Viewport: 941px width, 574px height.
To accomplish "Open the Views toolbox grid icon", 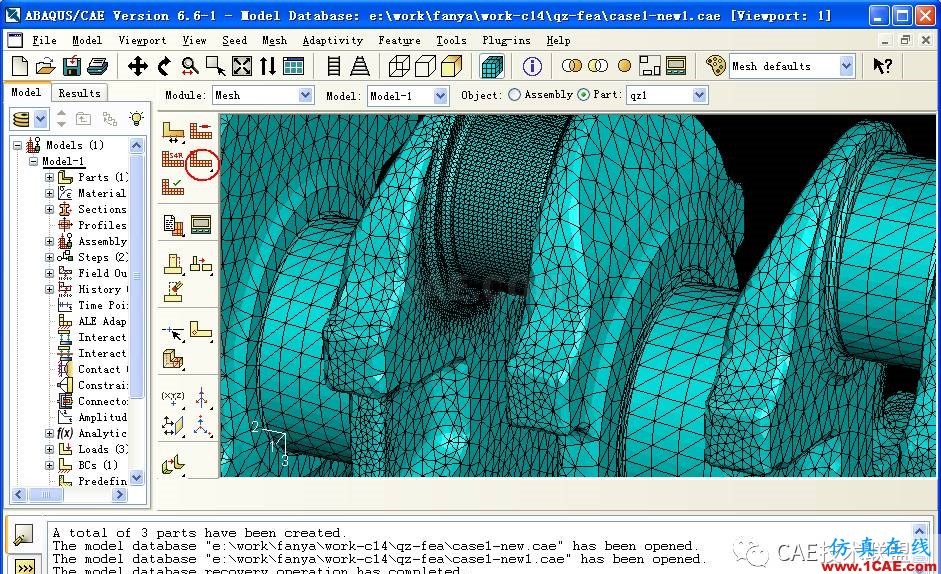I will (x=293, y=66).
